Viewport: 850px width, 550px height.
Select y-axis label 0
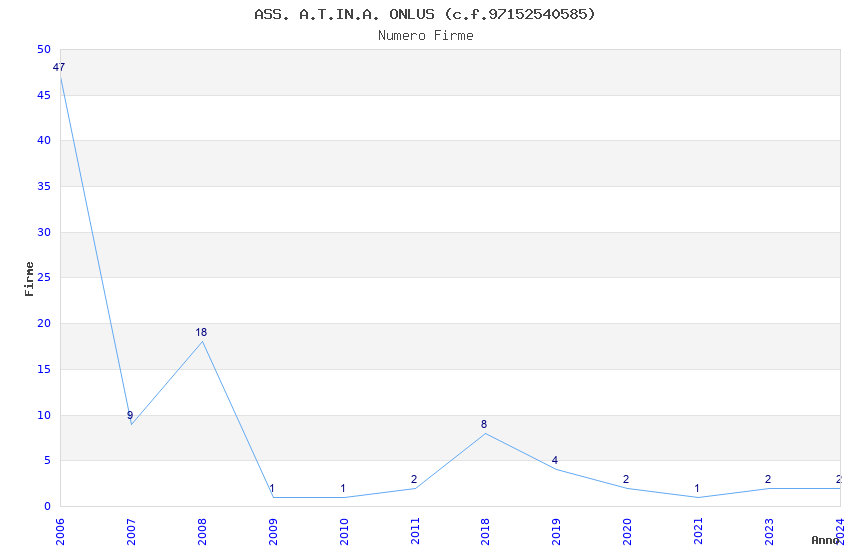(x=47, y=506)
